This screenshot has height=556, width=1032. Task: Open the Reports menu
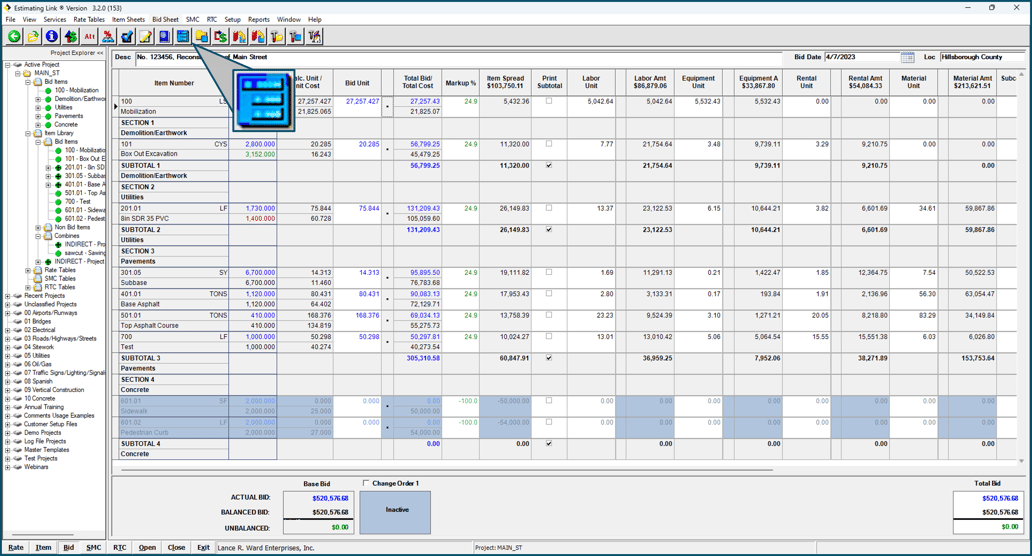[x=259, y=19]
